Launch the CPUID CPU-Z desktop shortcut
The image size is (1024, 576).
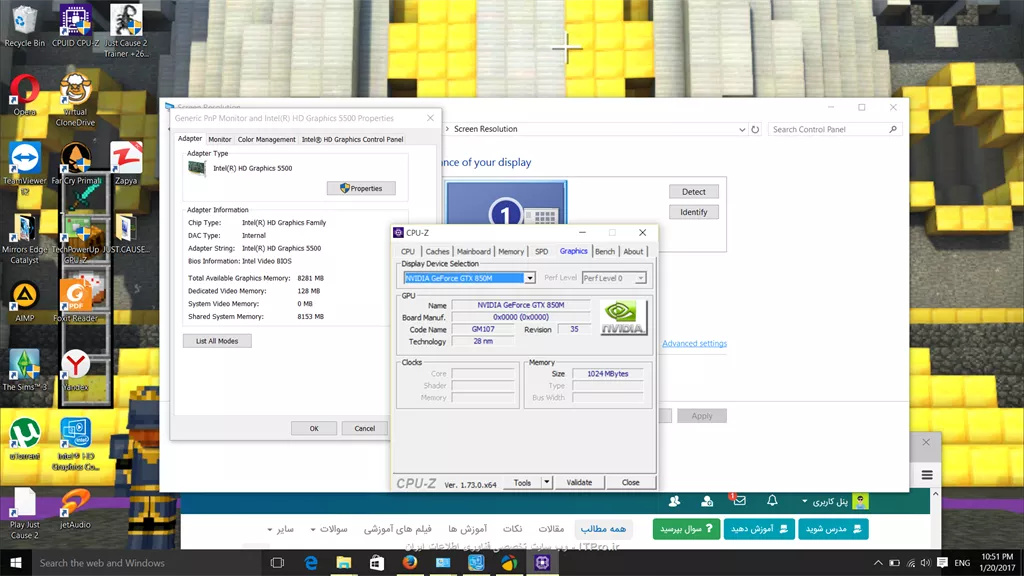[75, 26]
